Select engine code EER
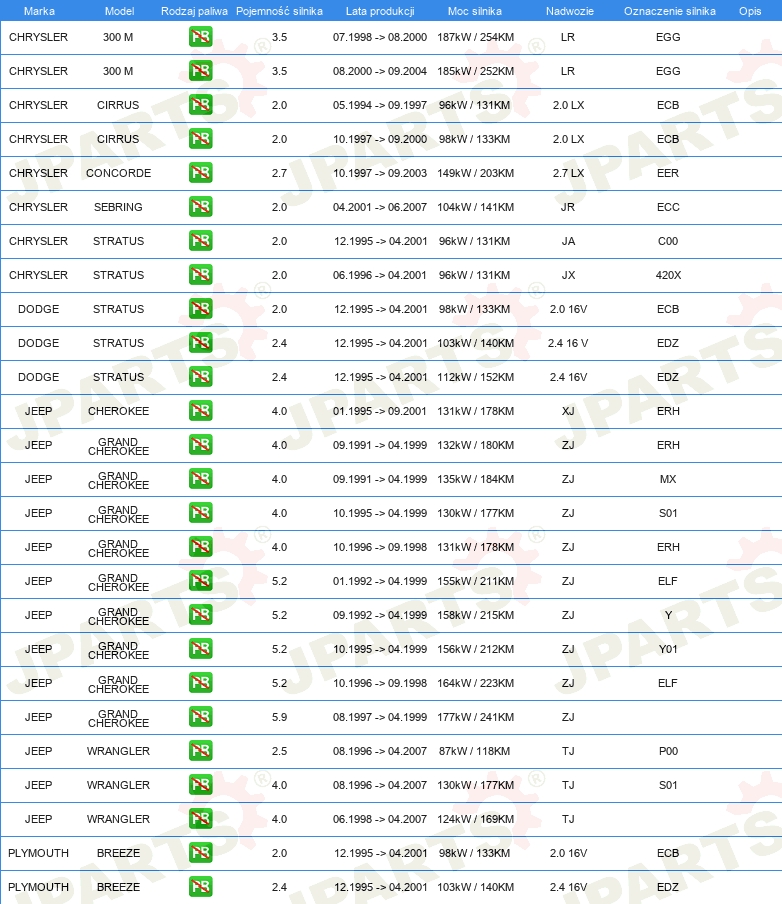 tap(668, 173)
